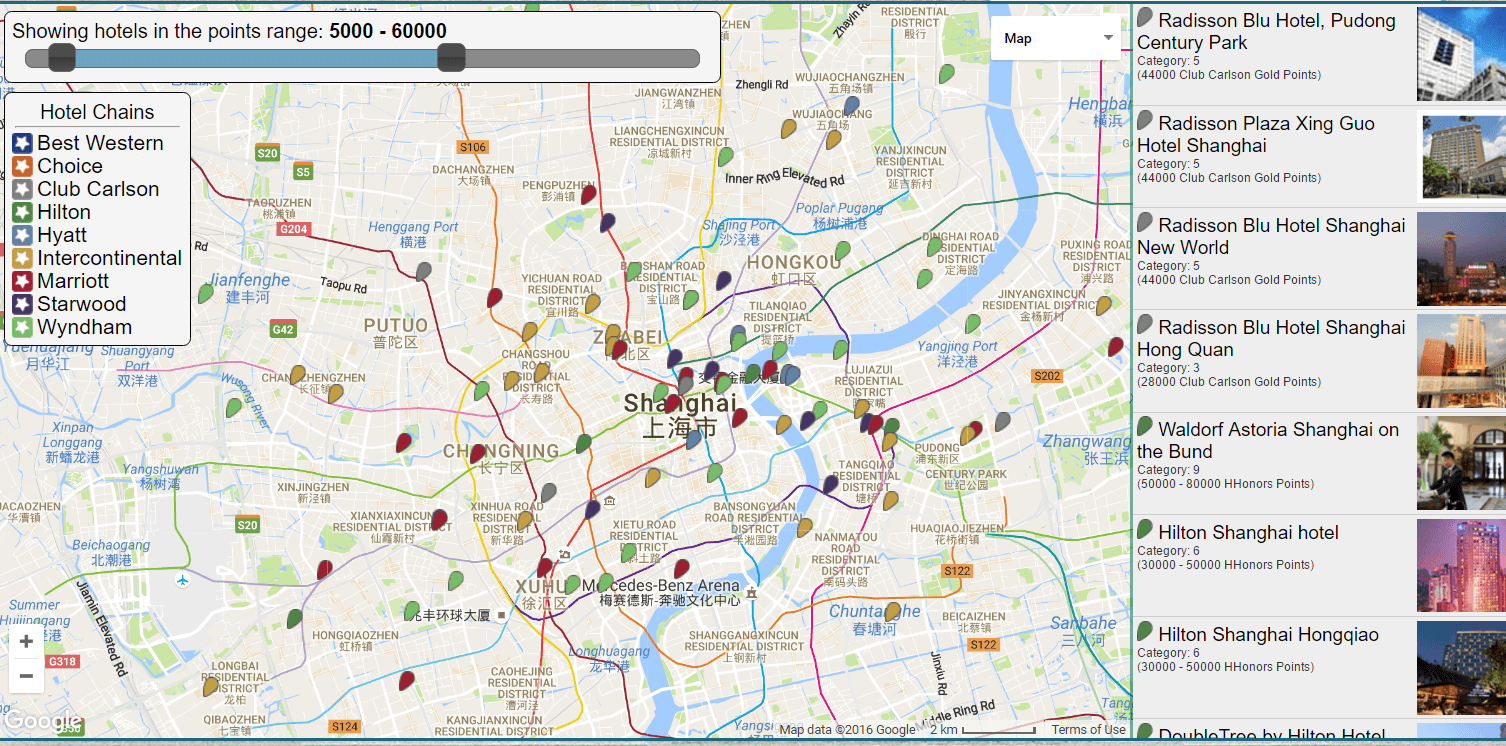The height and width of the screenshot is (746, 1506).
Task: Open the Map type dropdown
Action: [1056, 39]
